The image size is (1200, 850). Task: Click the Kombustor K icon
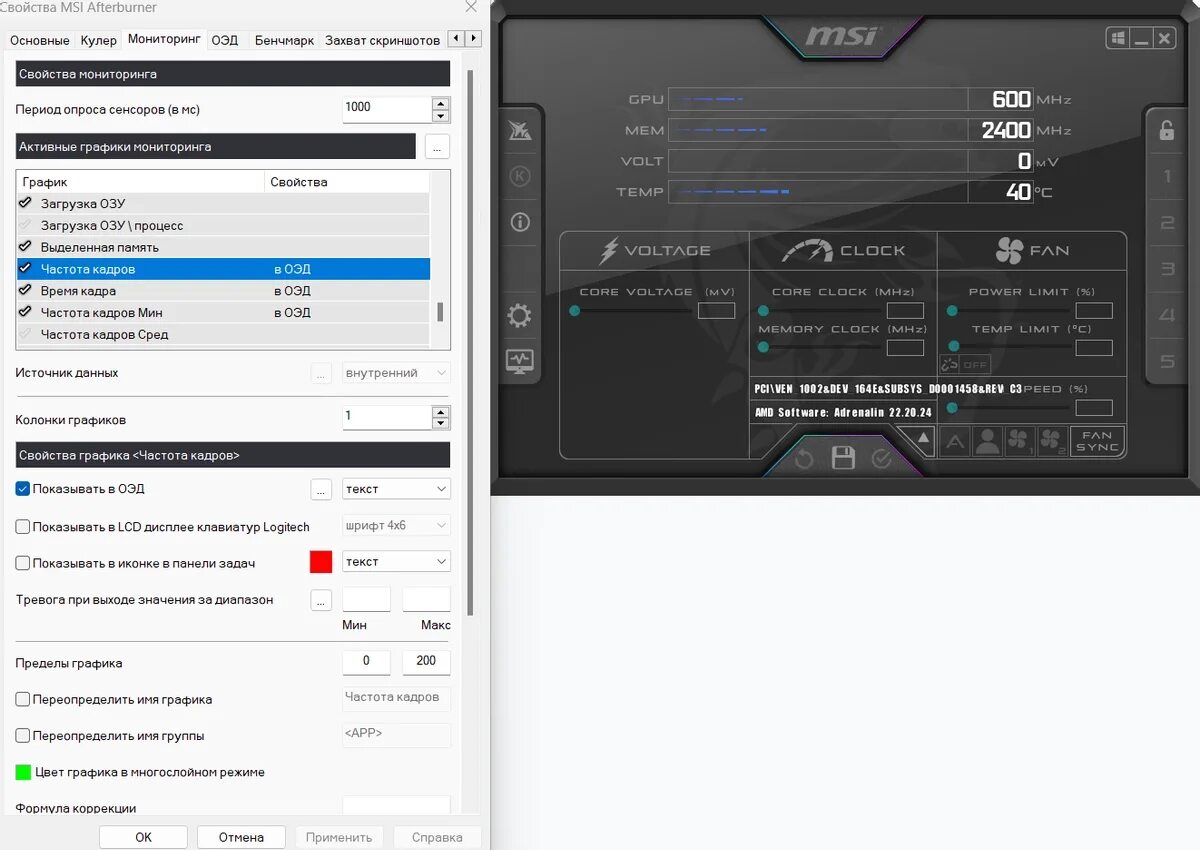(x=520, y=176)
